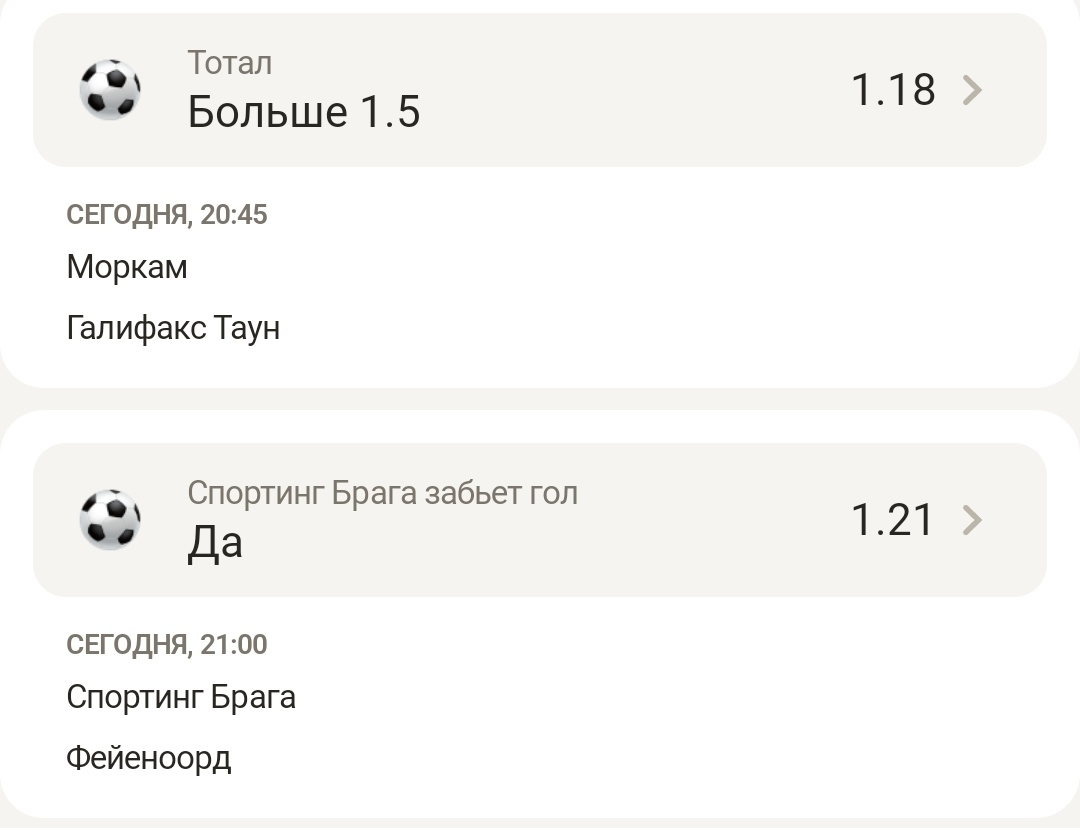Click the Тотал market label
Image resolution: width=1080 pixels, height=828 pixels.
coord(230,63)
